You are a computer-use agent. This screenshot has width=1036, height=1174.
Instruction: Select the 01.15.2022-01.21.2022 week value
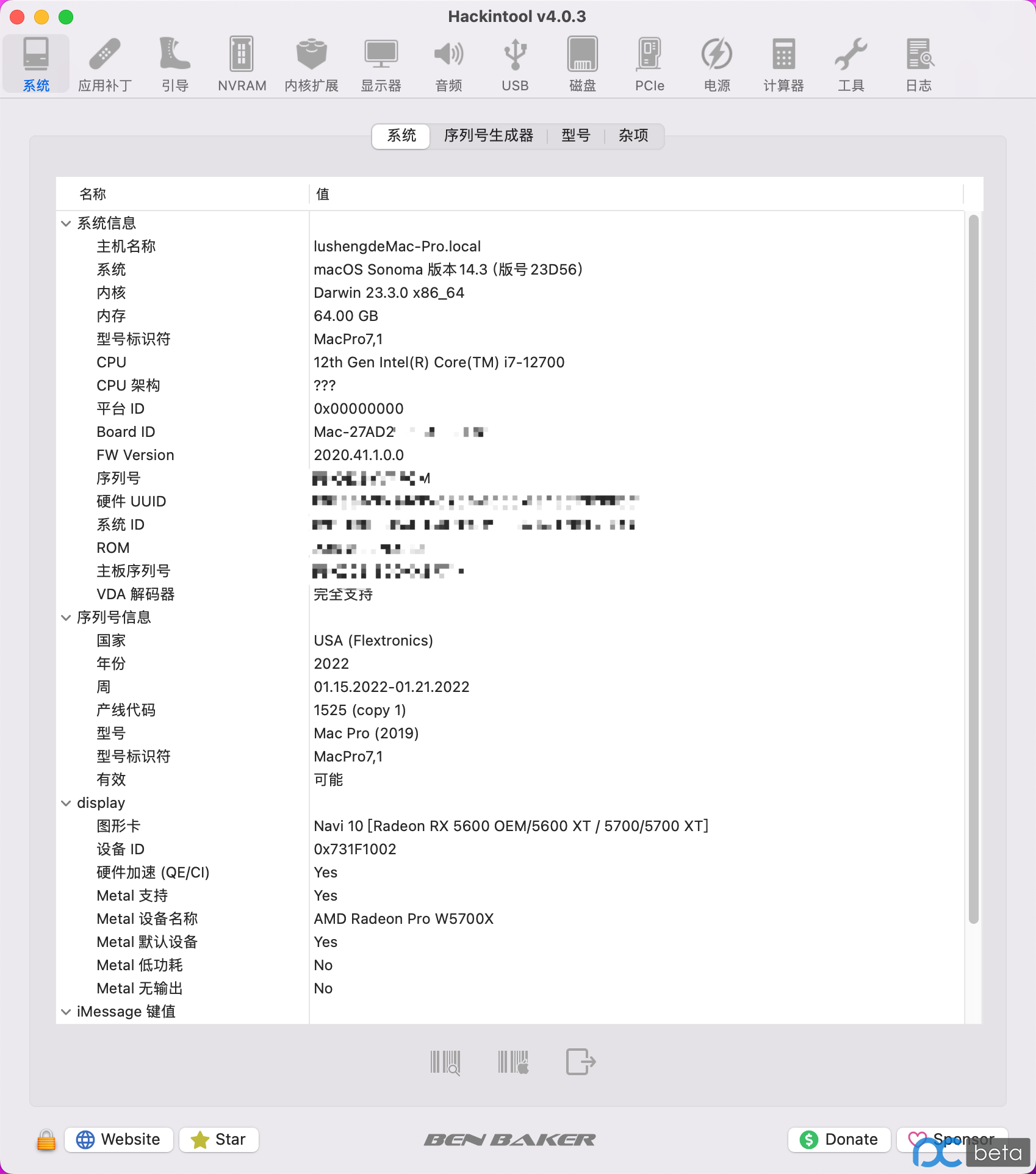tap(392, 687)
